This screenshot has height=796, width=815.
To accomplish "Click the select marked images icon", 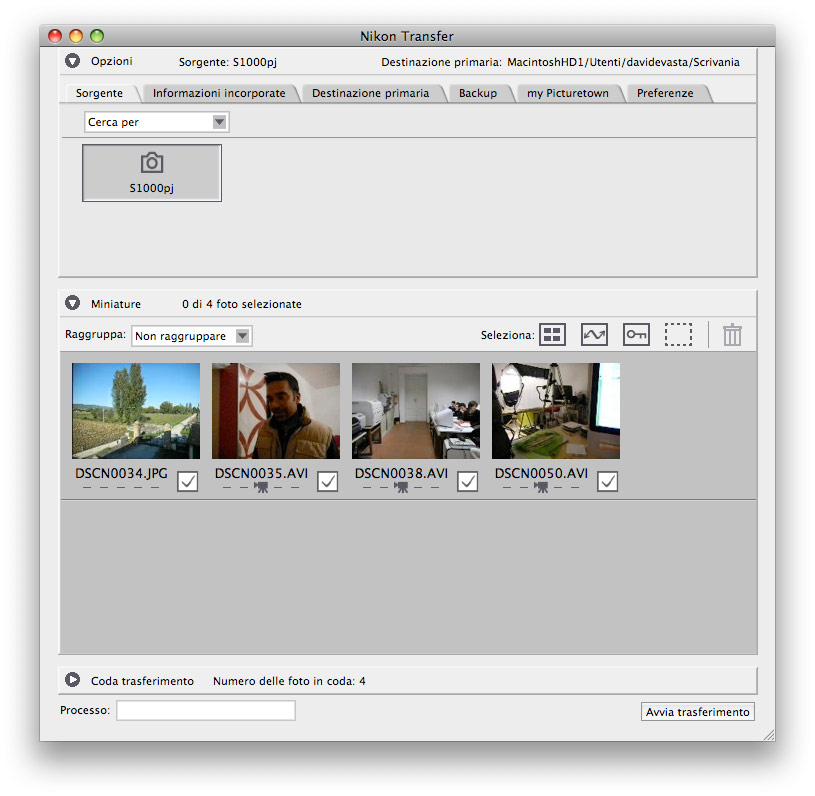I will point(594,335).
